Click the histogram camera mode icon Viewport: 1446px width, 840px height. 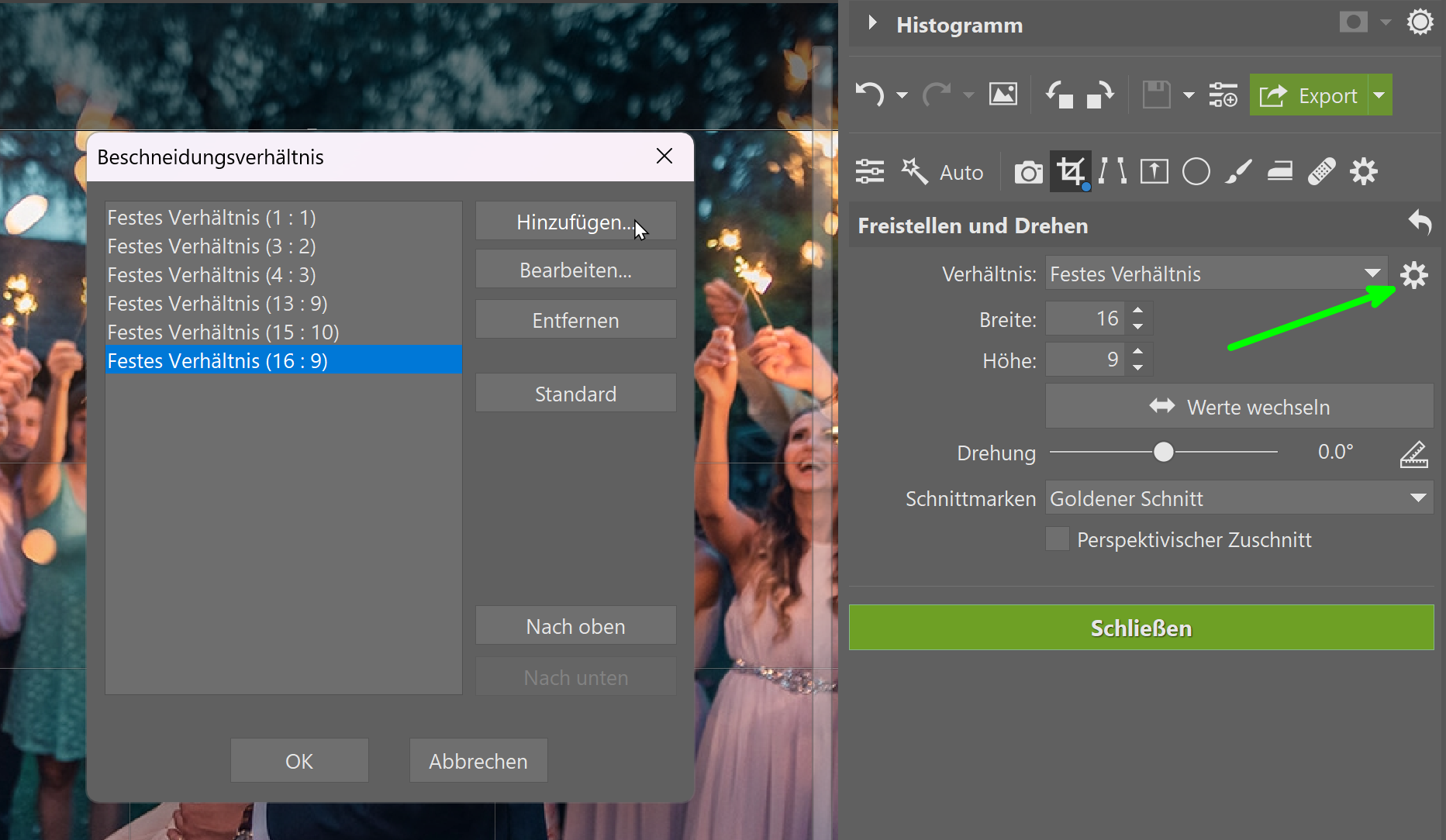coord(1354,22)
